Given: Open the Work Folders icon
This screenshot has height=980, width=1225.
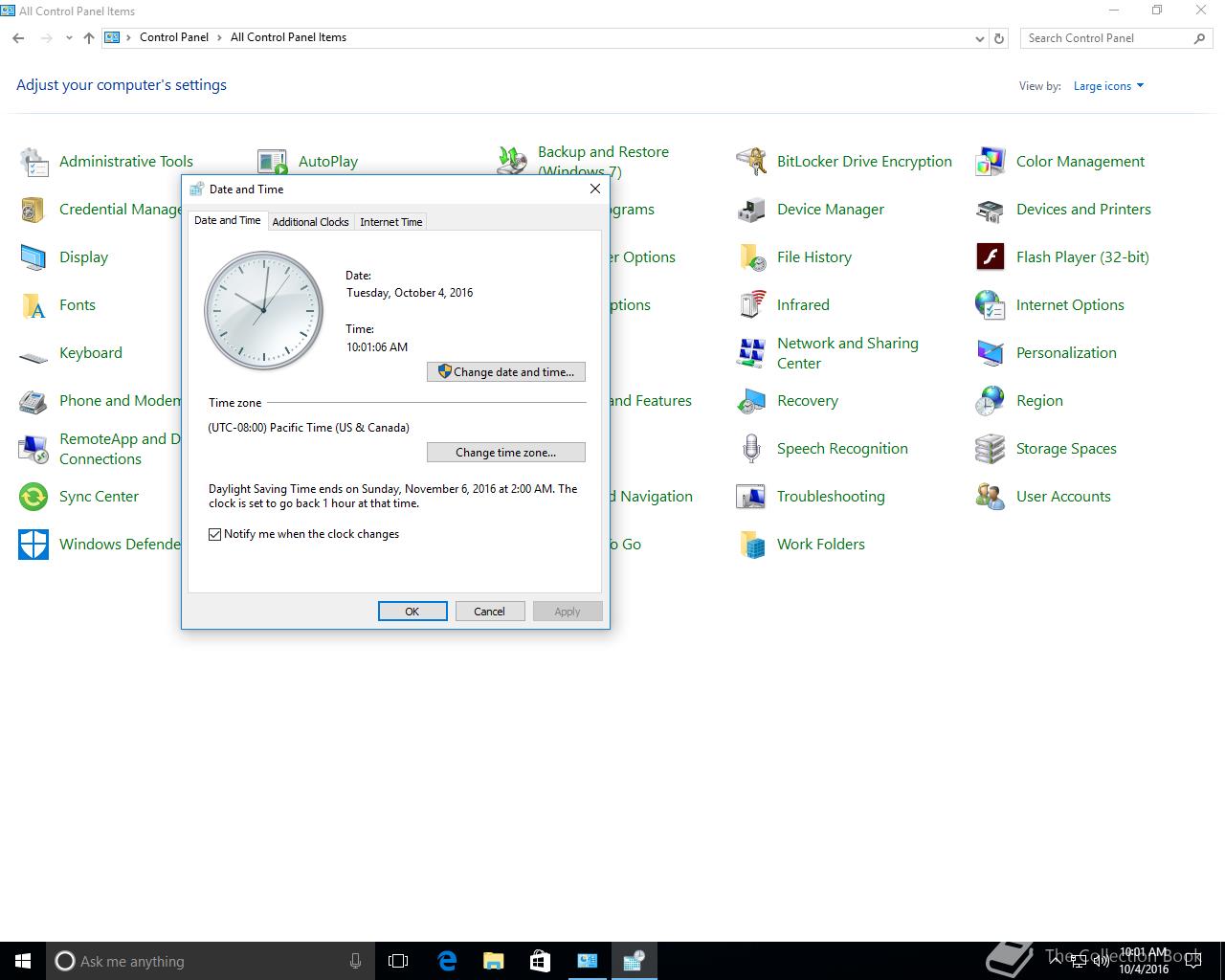Looking at the screenshot, I should click(x=751, y=545).
